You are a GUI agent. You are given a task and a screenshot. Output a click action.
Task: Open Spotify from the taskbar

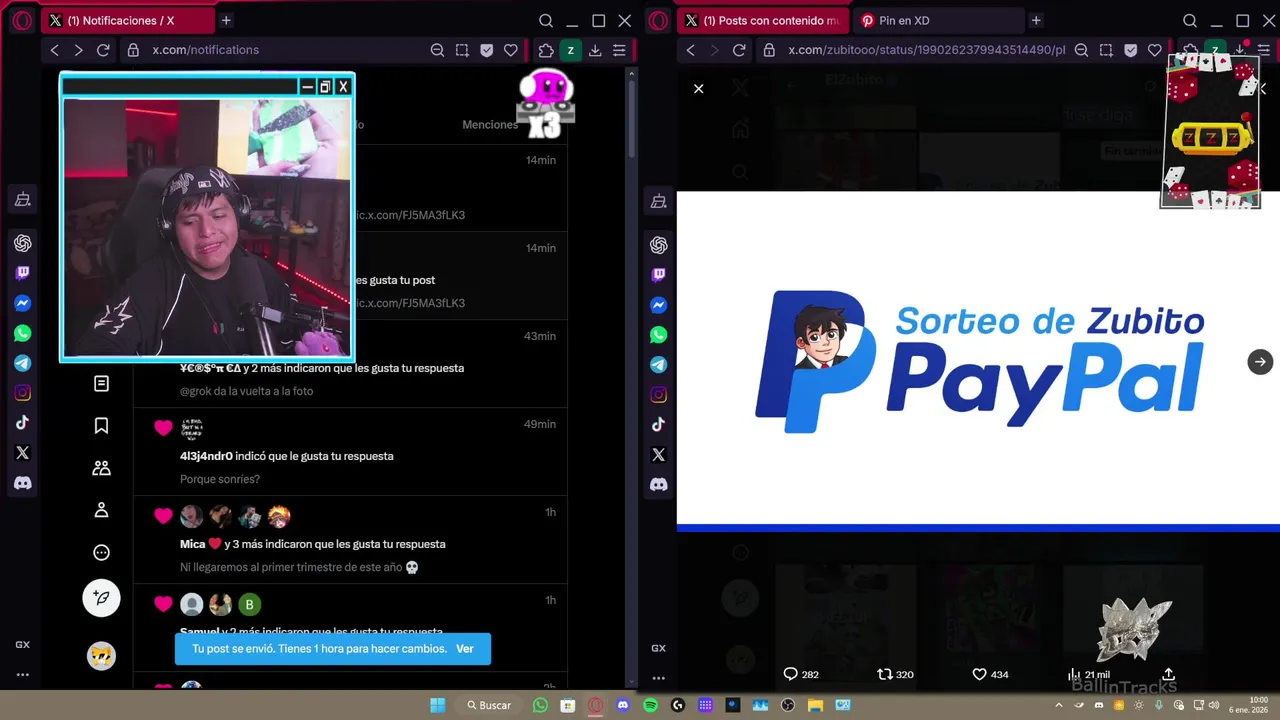[650, 705]
